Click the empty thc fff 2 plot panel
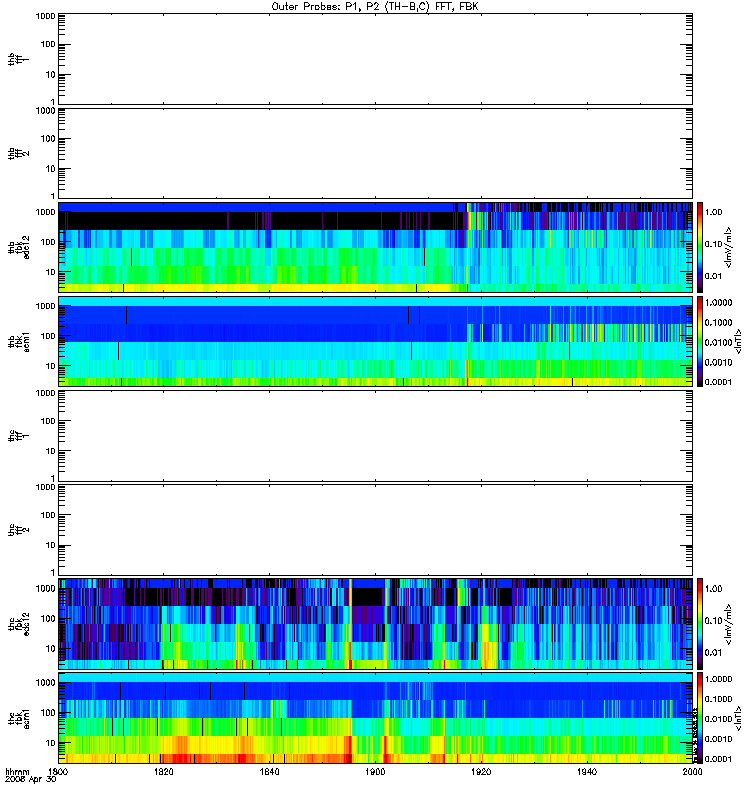The width and height of the screenshot is (750, 800). pyautogui.click(x=375, y=530)
